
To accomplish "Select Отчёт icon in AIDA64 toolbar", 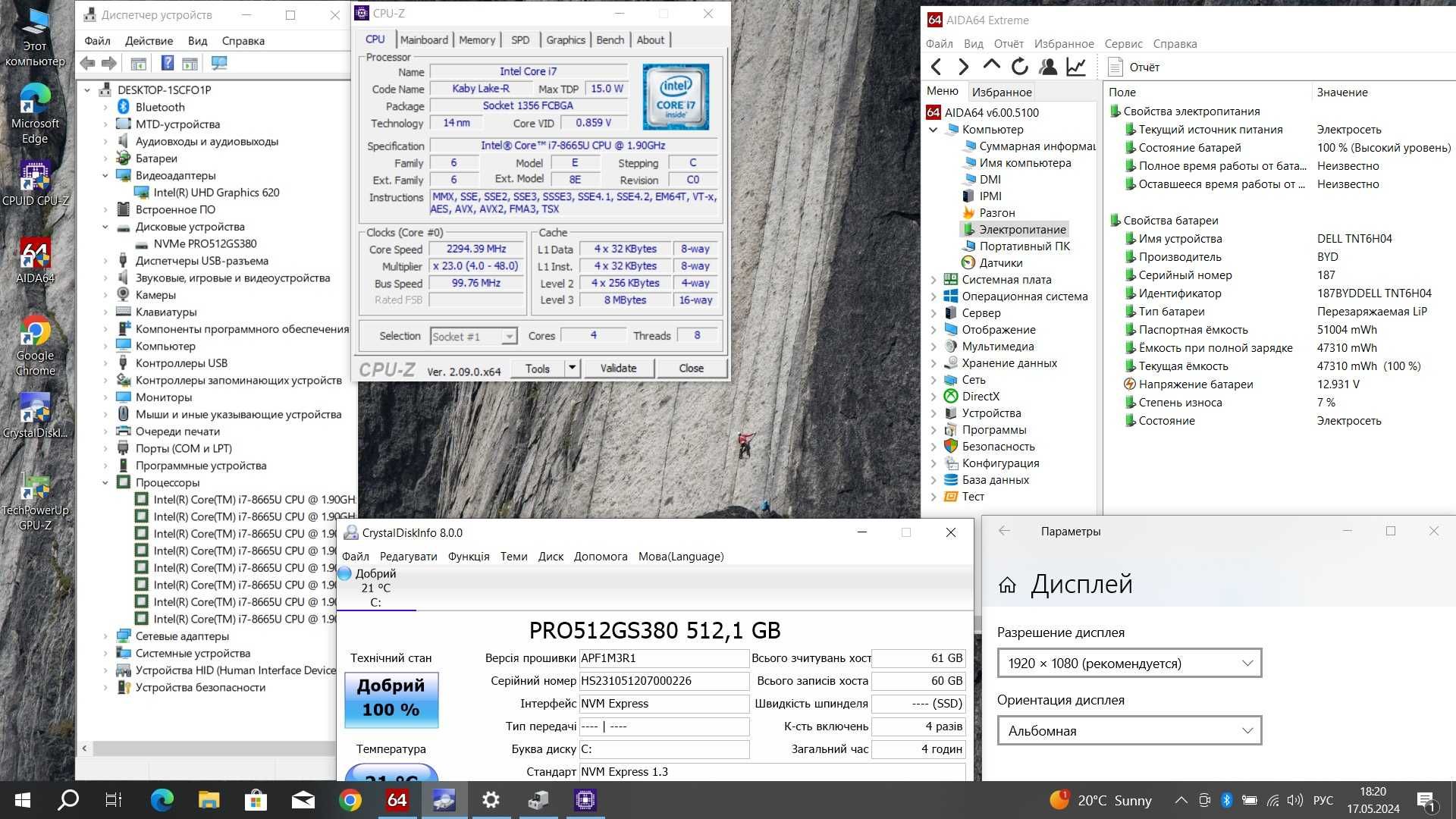I will click(x=1114, y=66).
